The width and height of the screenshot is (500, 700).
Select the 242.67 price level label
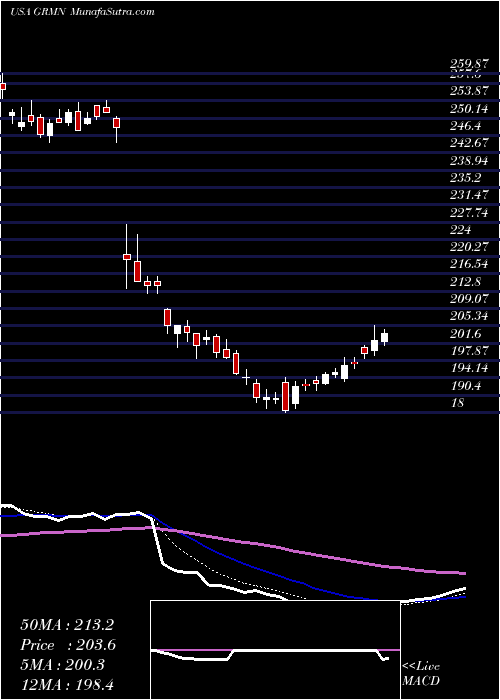[x=469, y=144]
